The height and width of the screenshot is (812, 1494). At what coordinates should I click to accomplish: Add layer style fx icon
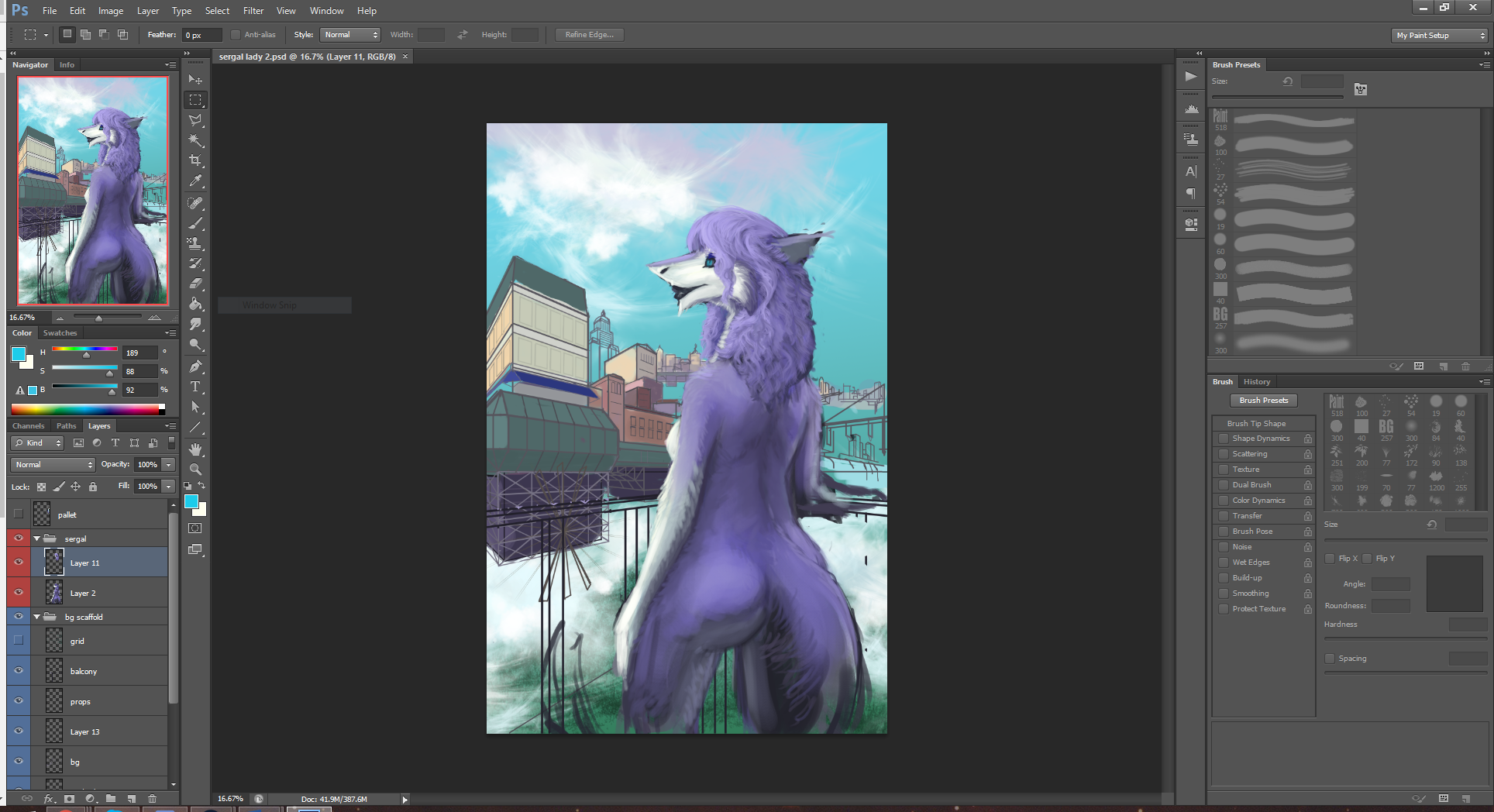click(49, 798)
